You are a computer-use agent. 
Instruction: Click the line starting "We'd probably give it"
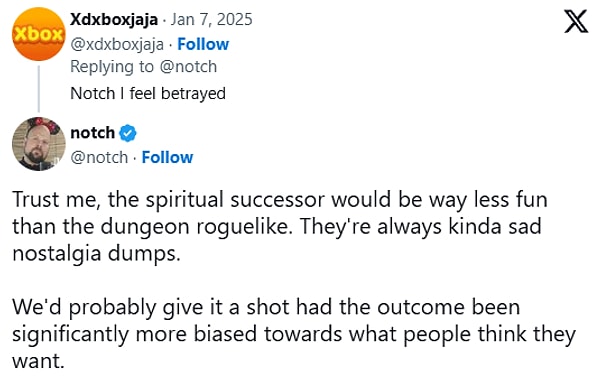266,308
